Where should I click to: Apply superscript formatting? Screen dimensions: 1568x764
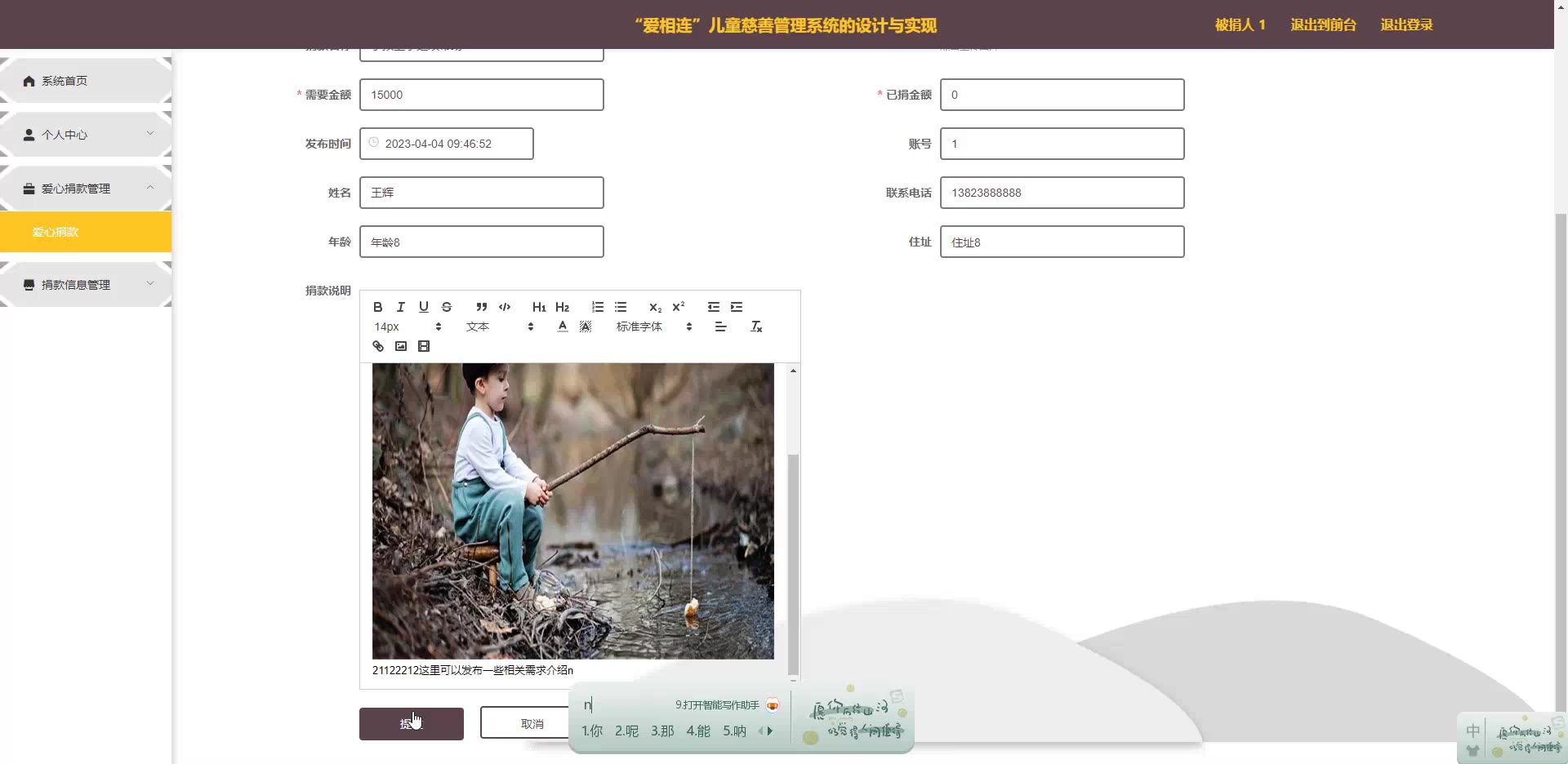678,307
